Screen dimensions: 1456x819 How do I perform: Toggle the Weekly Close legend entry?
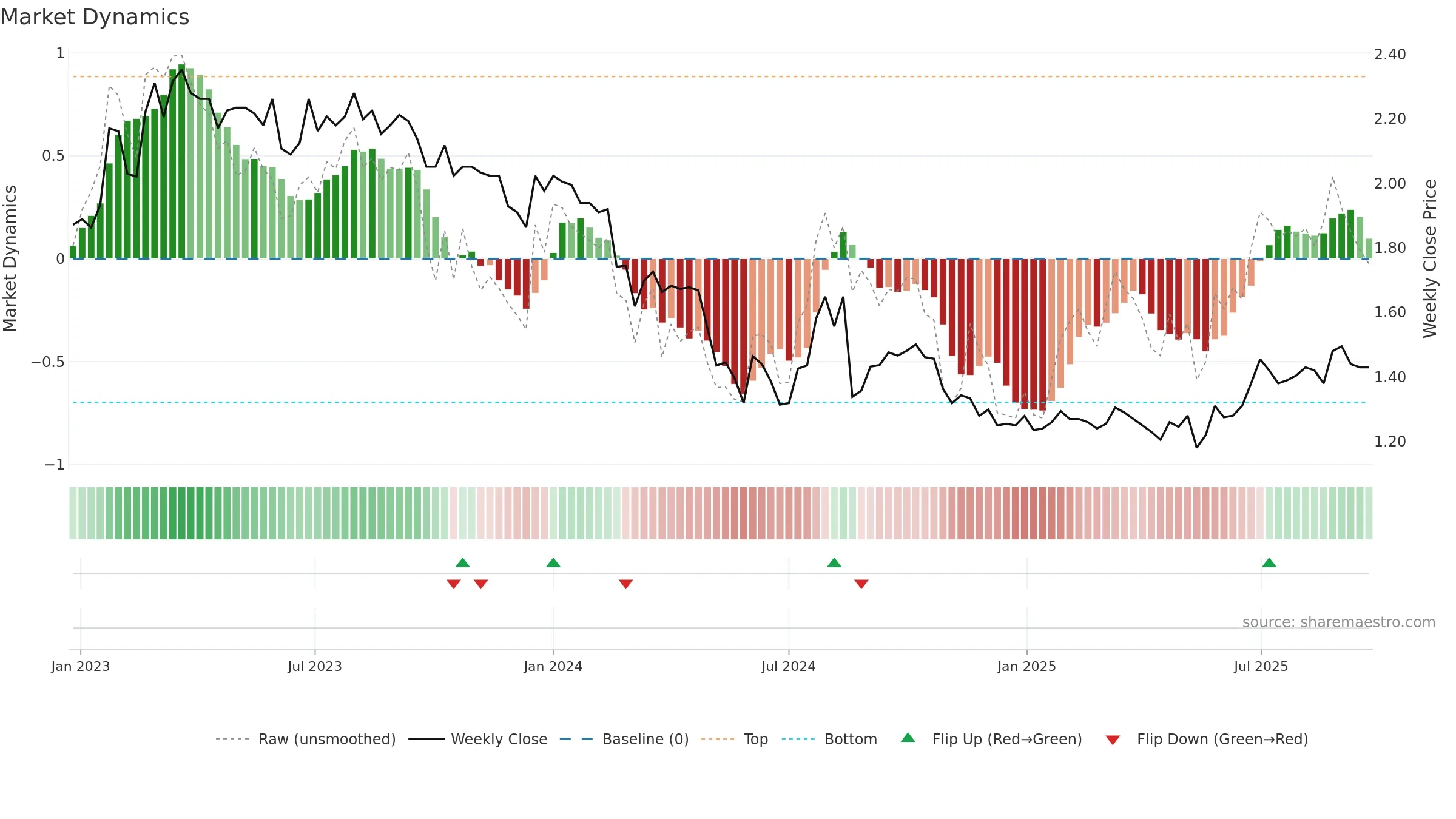point(477,739)
